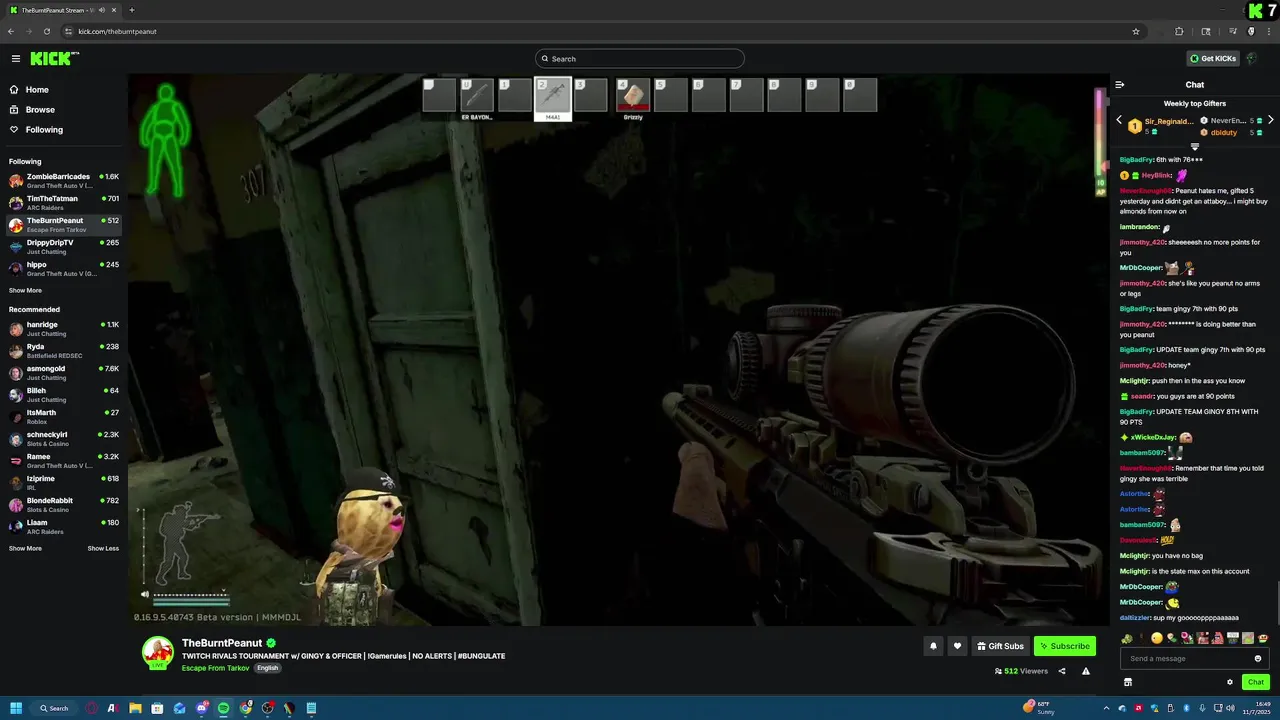
Task: Go back in browser
Action: point(11,31)
